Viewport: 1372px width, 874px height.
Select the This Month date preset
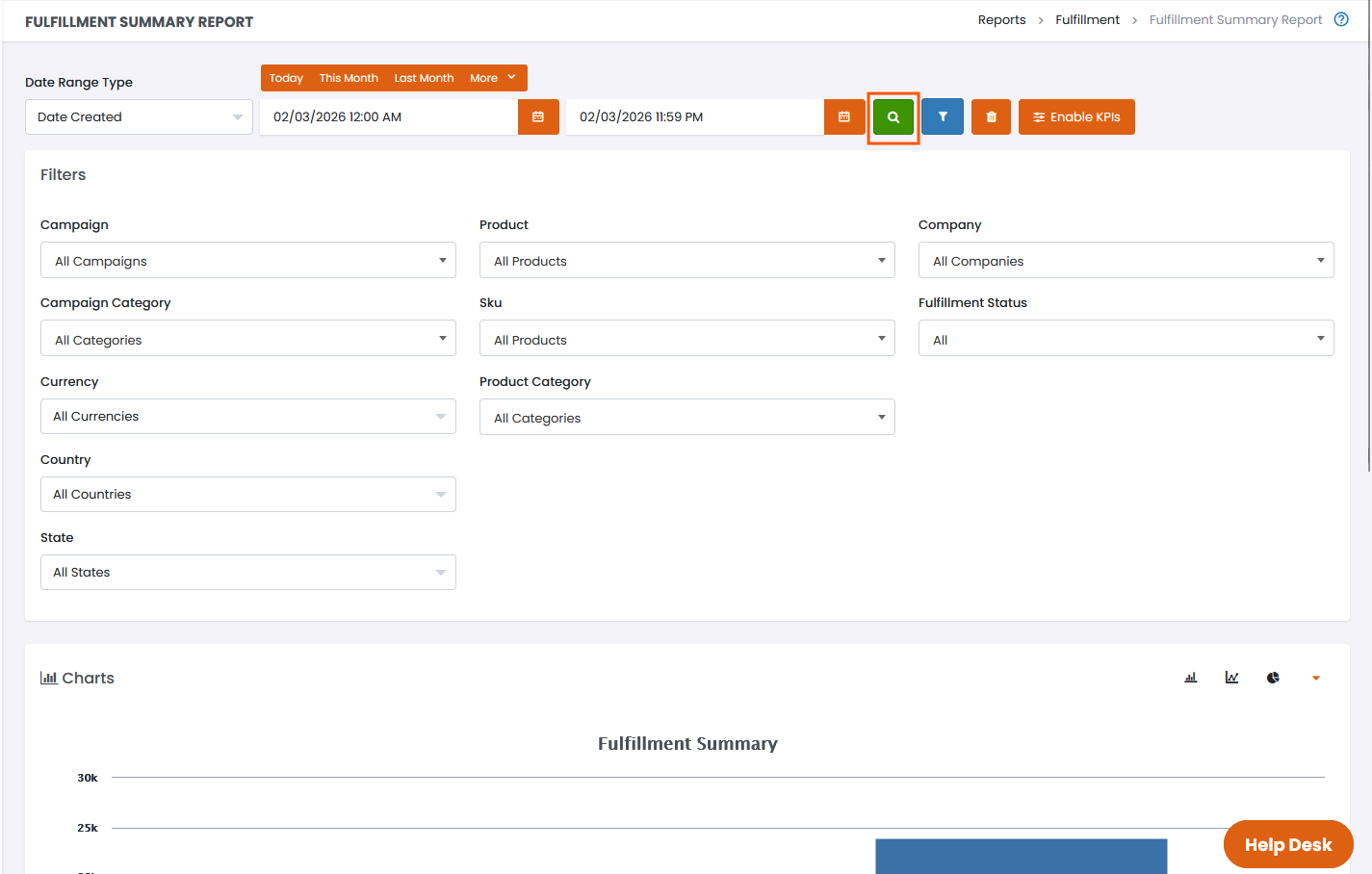349,78
